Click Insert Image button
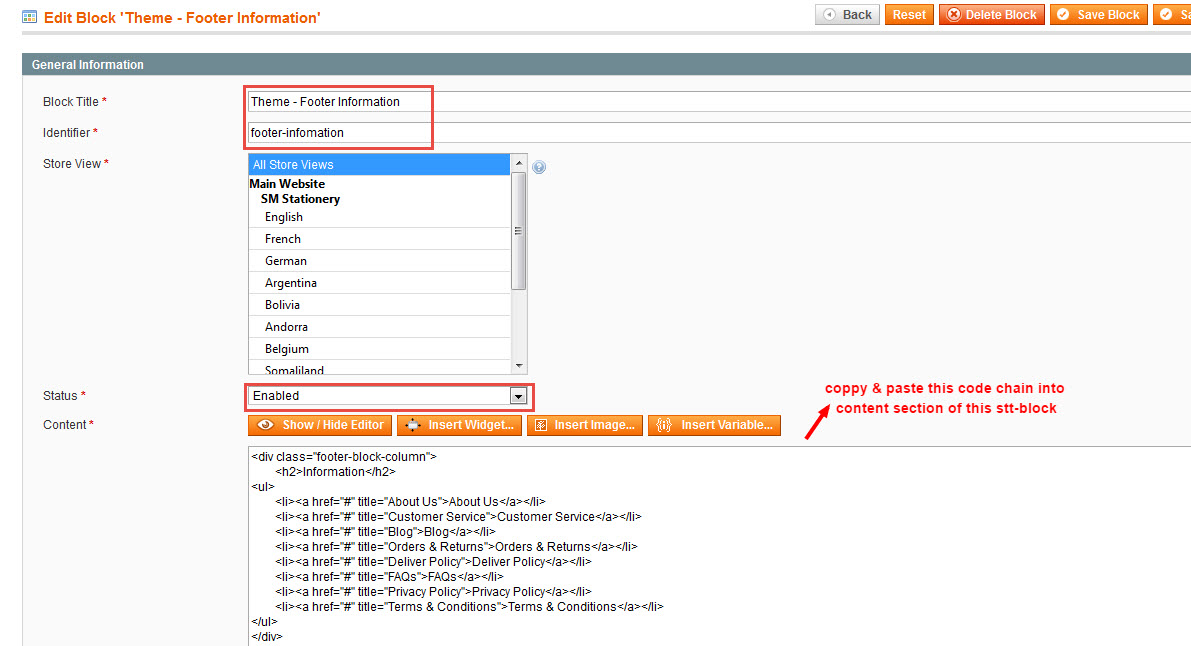 point(585,425)
